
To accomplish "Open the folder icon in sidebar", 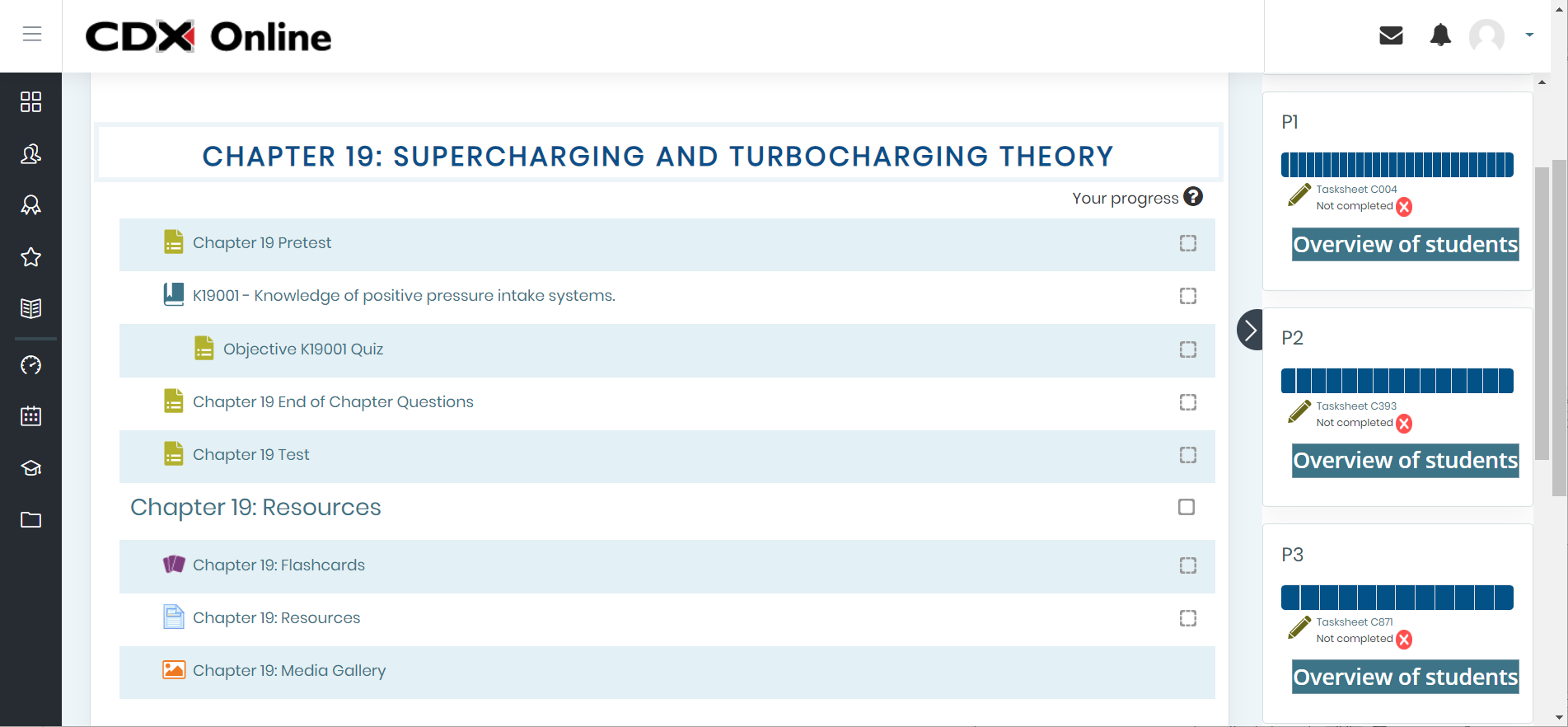I will pyautogui.click(x=31, y=519).
